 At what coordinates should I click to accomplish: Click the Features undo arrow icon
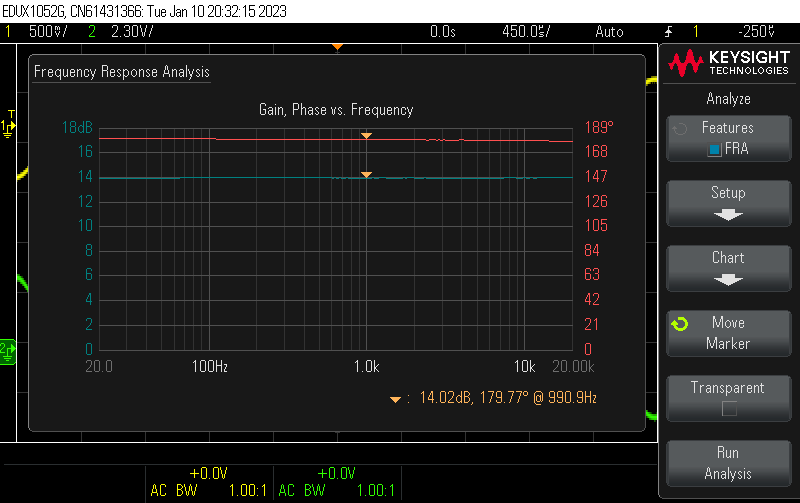[x=680, y=129]
